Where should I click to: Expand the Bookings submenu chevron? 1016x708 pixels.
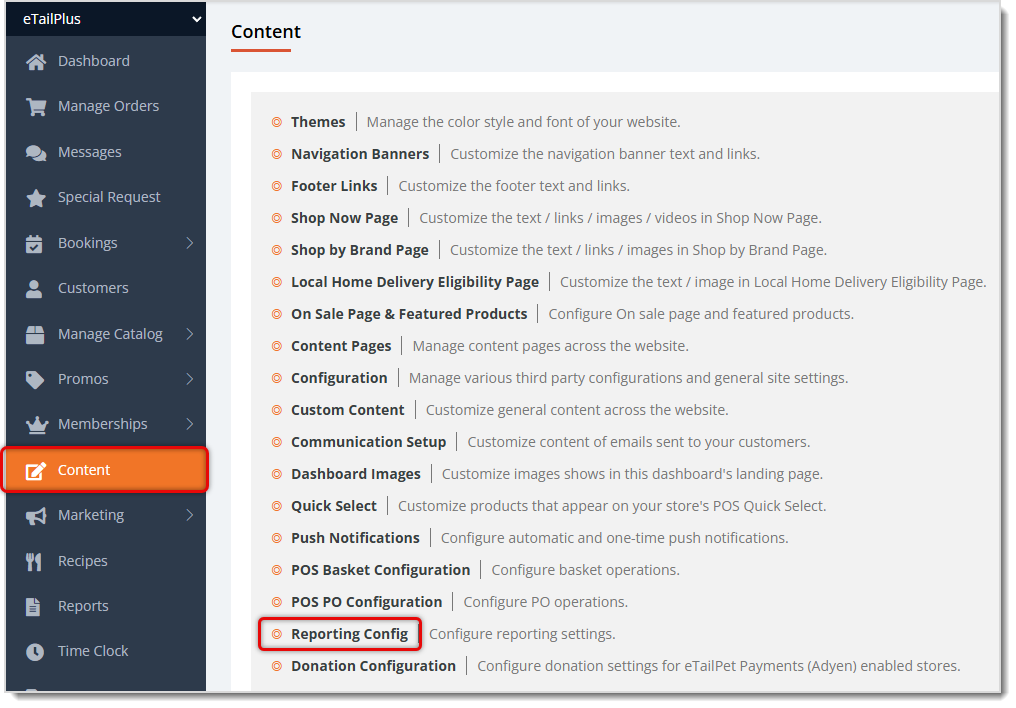tap(190, 243)
